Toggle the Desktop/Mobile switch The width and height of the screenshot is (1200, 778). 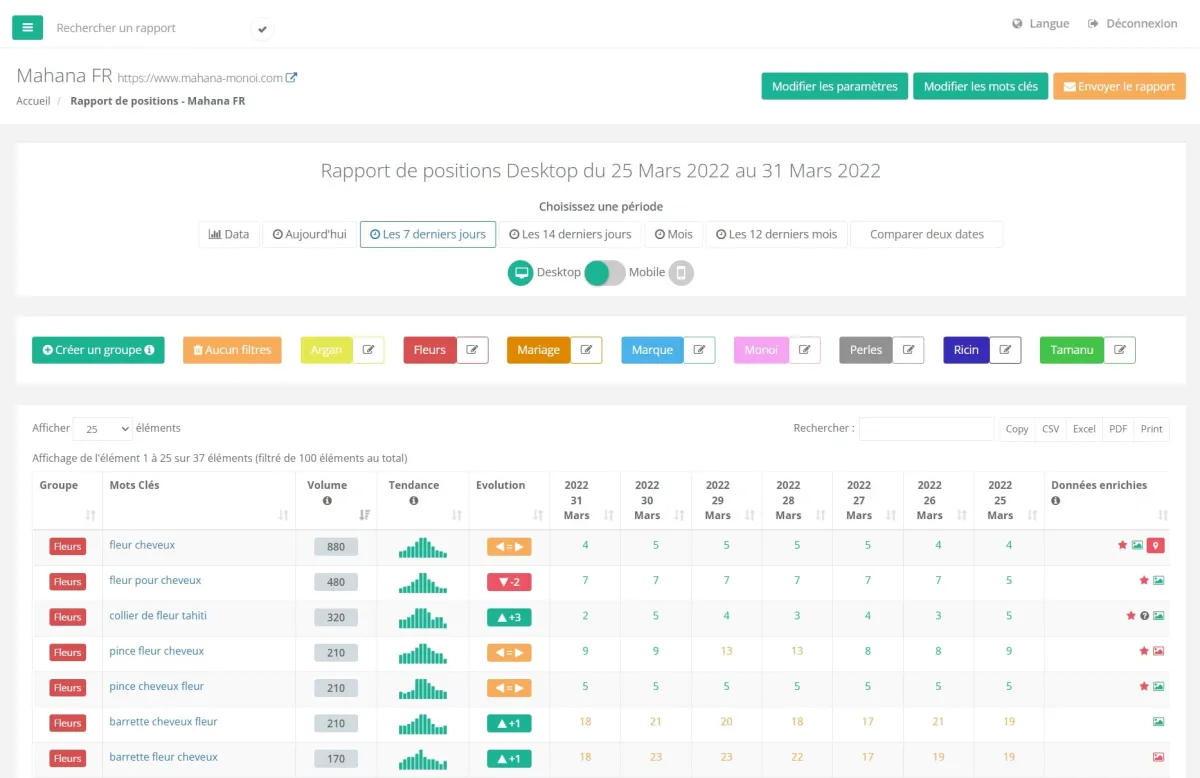pos(605,272)
